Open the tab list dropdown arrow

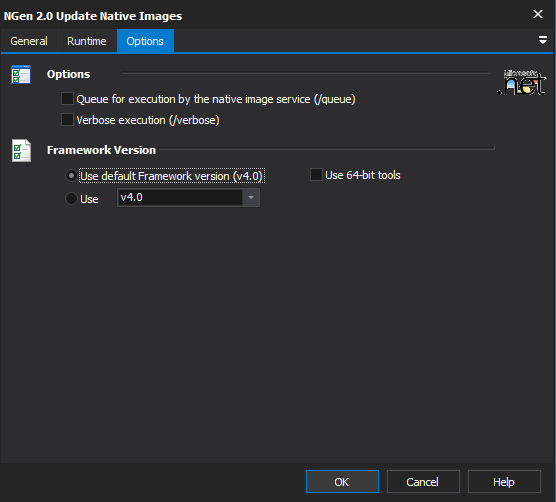[543, 40]
